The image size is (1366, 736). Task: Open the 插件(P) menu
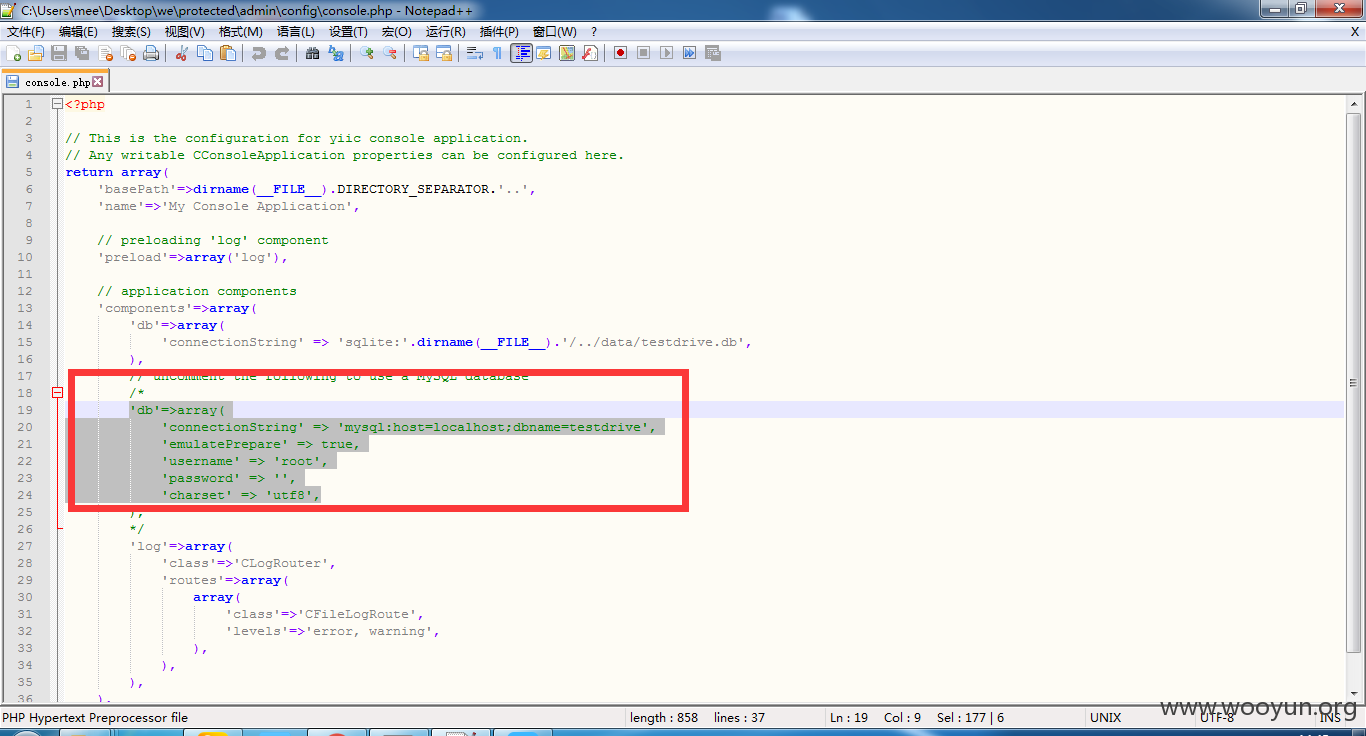point(499,32)
